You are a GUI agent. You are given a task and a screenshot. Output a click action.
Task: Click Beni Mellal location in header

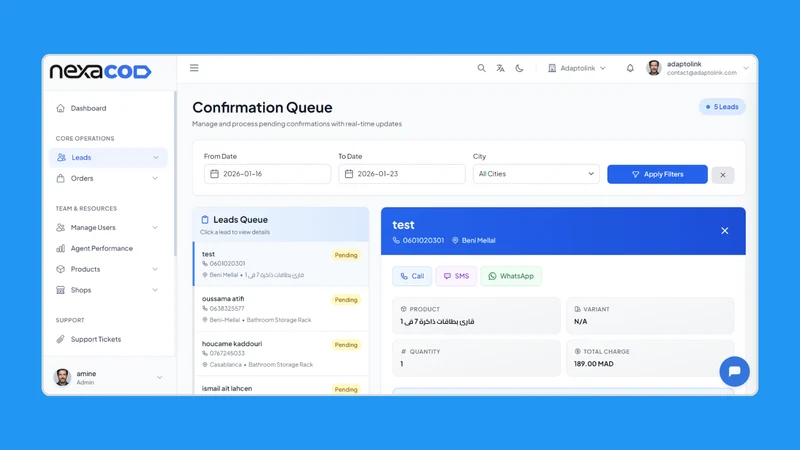478,240
